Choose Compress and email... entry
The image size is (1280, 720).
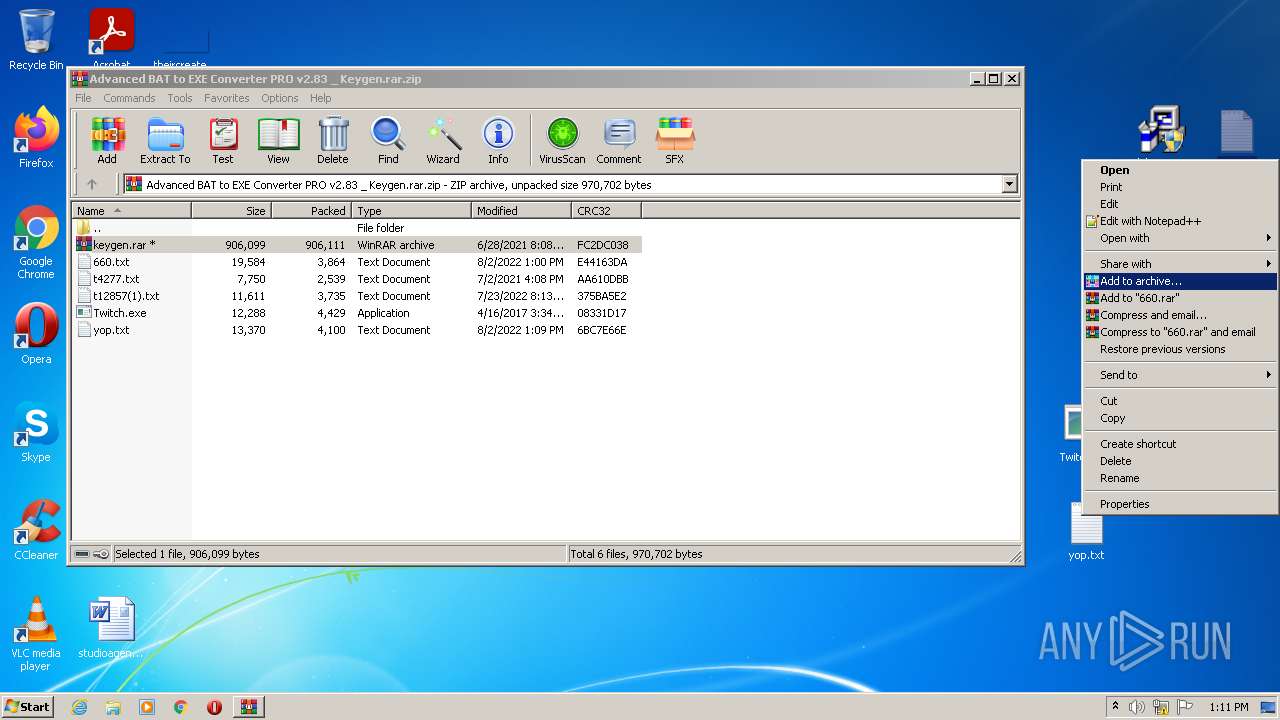point(1181,315)
